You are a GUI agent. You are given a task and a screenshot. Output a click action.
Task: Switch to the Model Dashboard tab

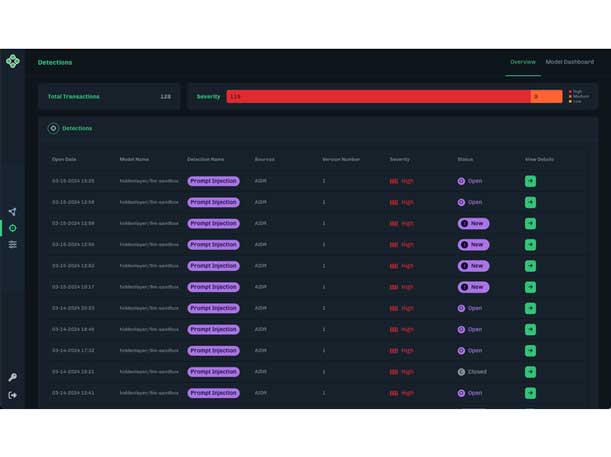coord(569,62)
